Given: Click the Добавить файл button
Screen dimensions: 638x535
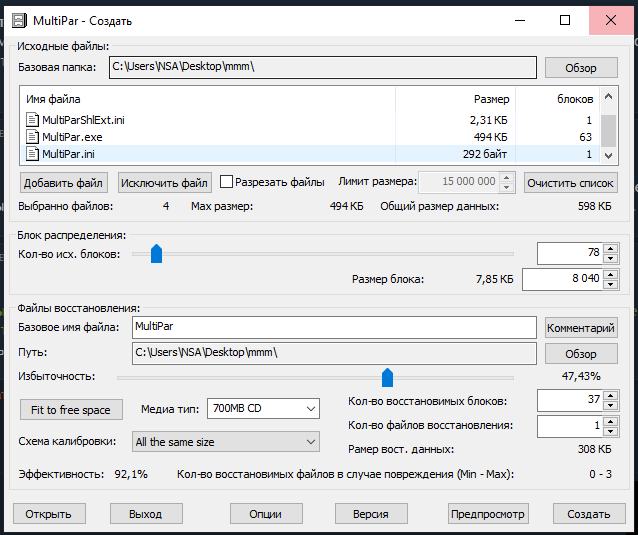Looking at the screenshot, I should coord(63,183).
